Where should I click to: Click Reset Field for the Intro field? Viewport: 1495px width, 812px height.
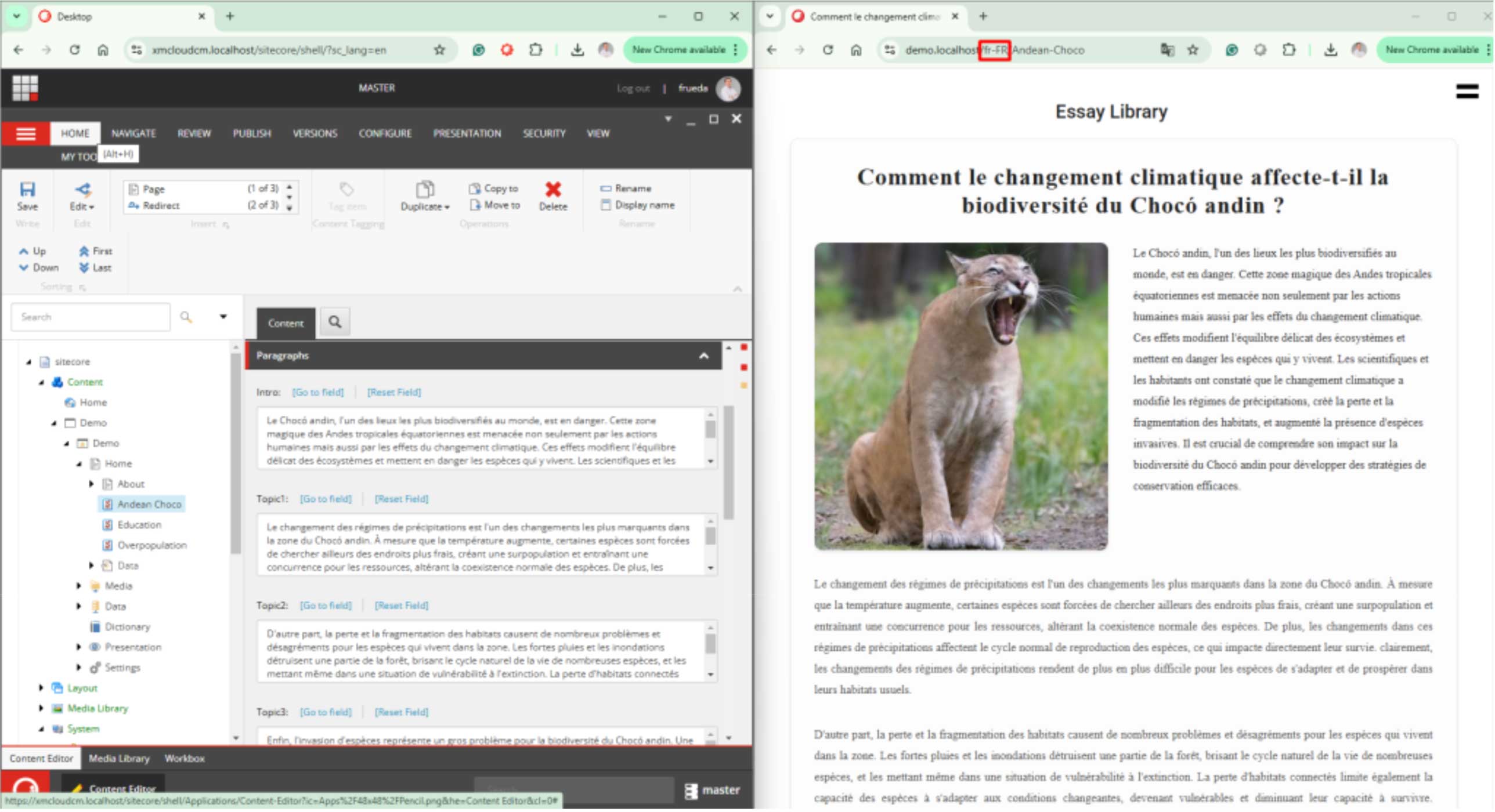394,392
